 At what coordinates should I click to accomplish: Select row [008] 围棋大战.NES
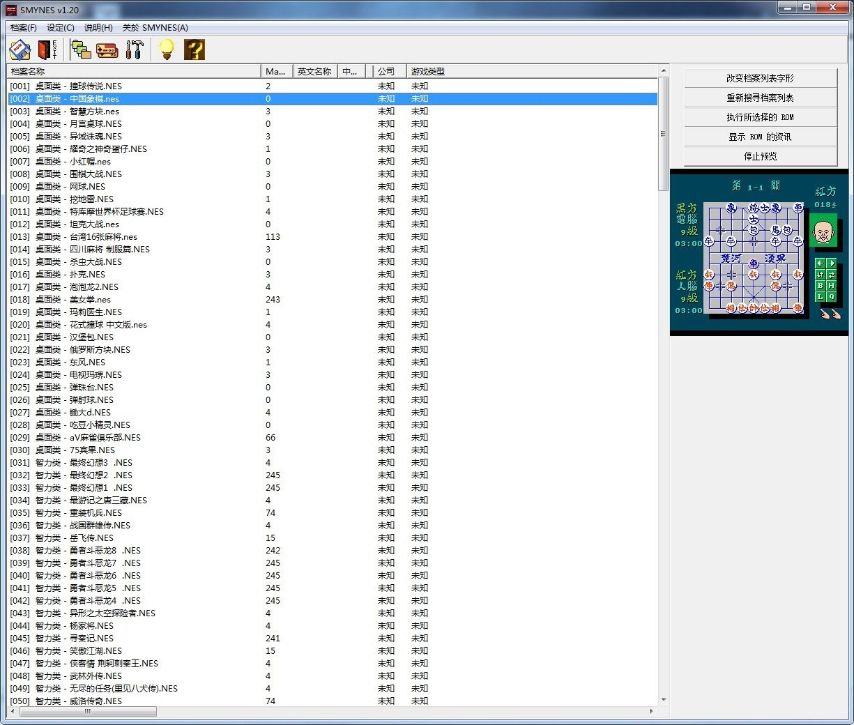tap(332, 174)
